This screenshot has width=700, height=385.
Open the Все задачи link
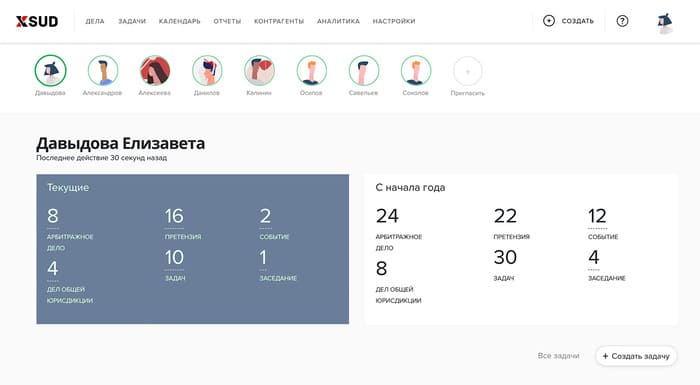click(558, 356)
